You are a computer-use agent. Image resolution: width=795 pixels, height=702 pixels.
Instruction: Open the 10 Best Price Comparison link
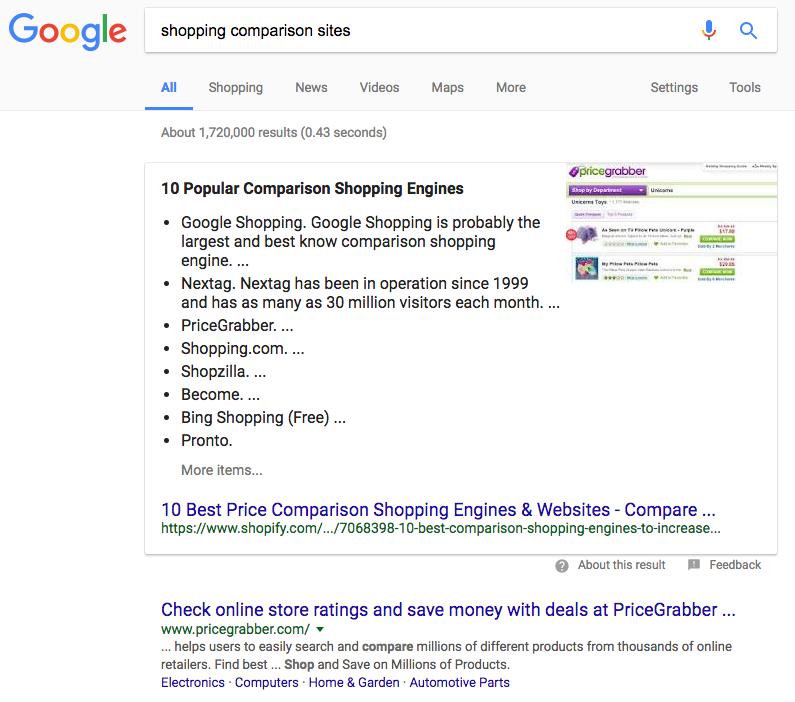(438, 508)
